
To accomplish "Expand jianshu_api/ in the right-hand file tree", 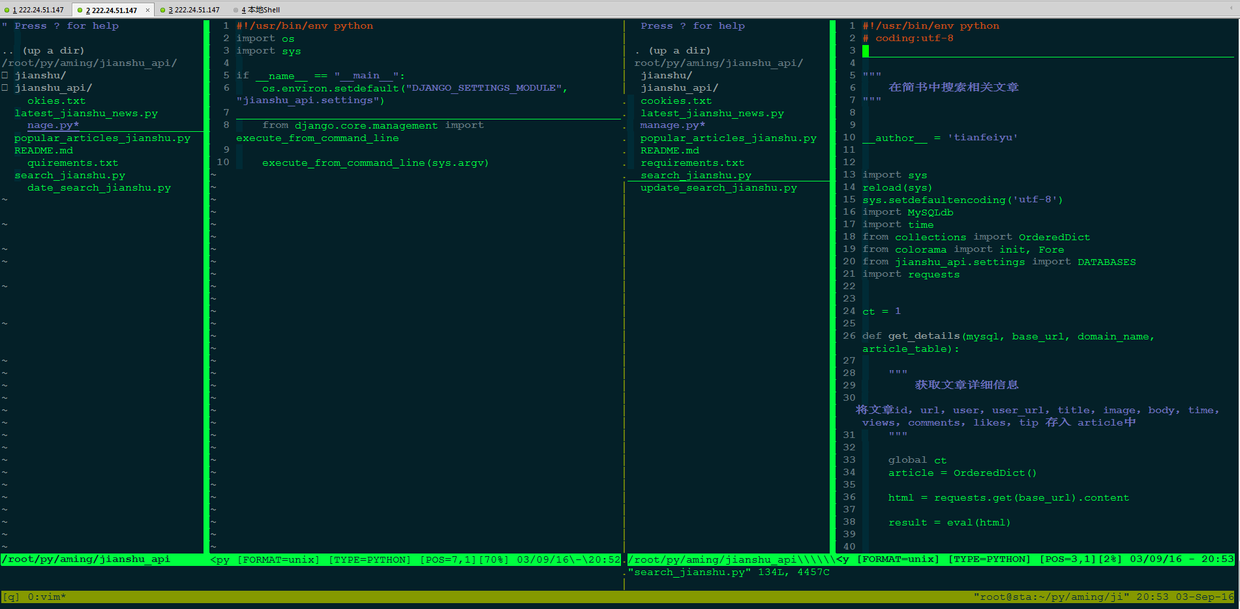I will tap(679, 88).
